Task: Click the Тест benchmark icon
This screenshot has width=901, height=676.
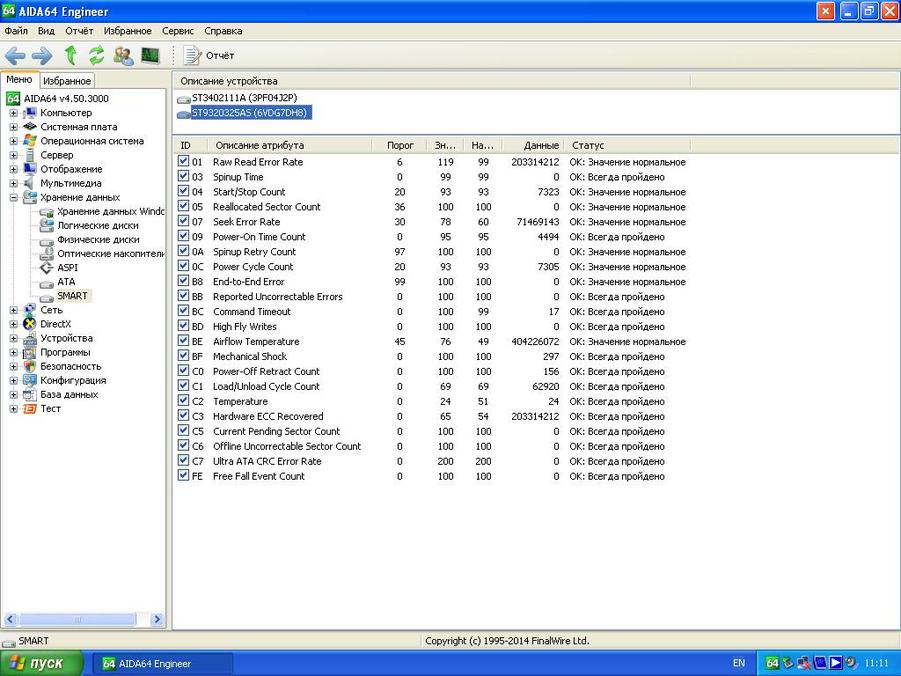Action: pos(30,409)
